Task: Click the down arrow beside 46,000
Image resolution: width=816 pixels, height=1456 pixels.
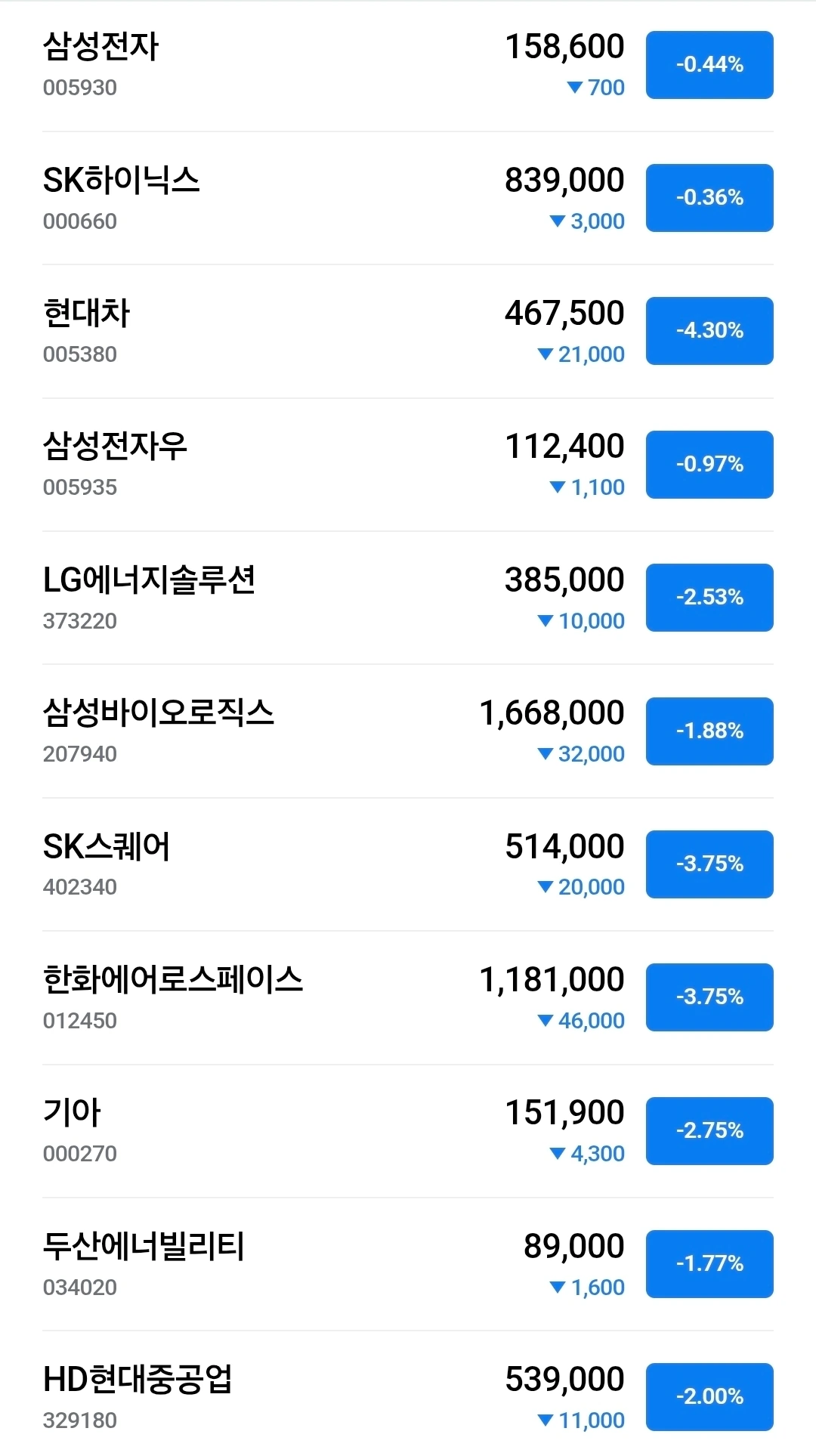Action: 545,1020
